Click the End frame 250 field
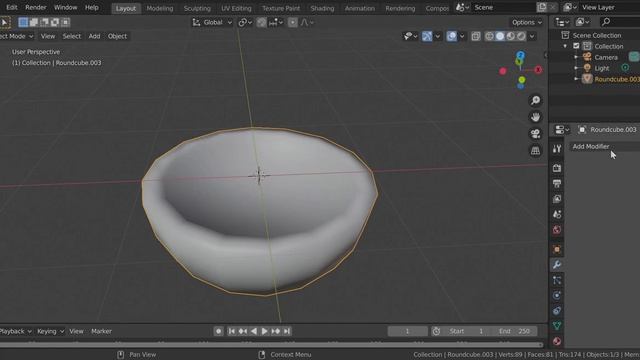The width and height of the screenshot is (640, 360). [514, 331]
